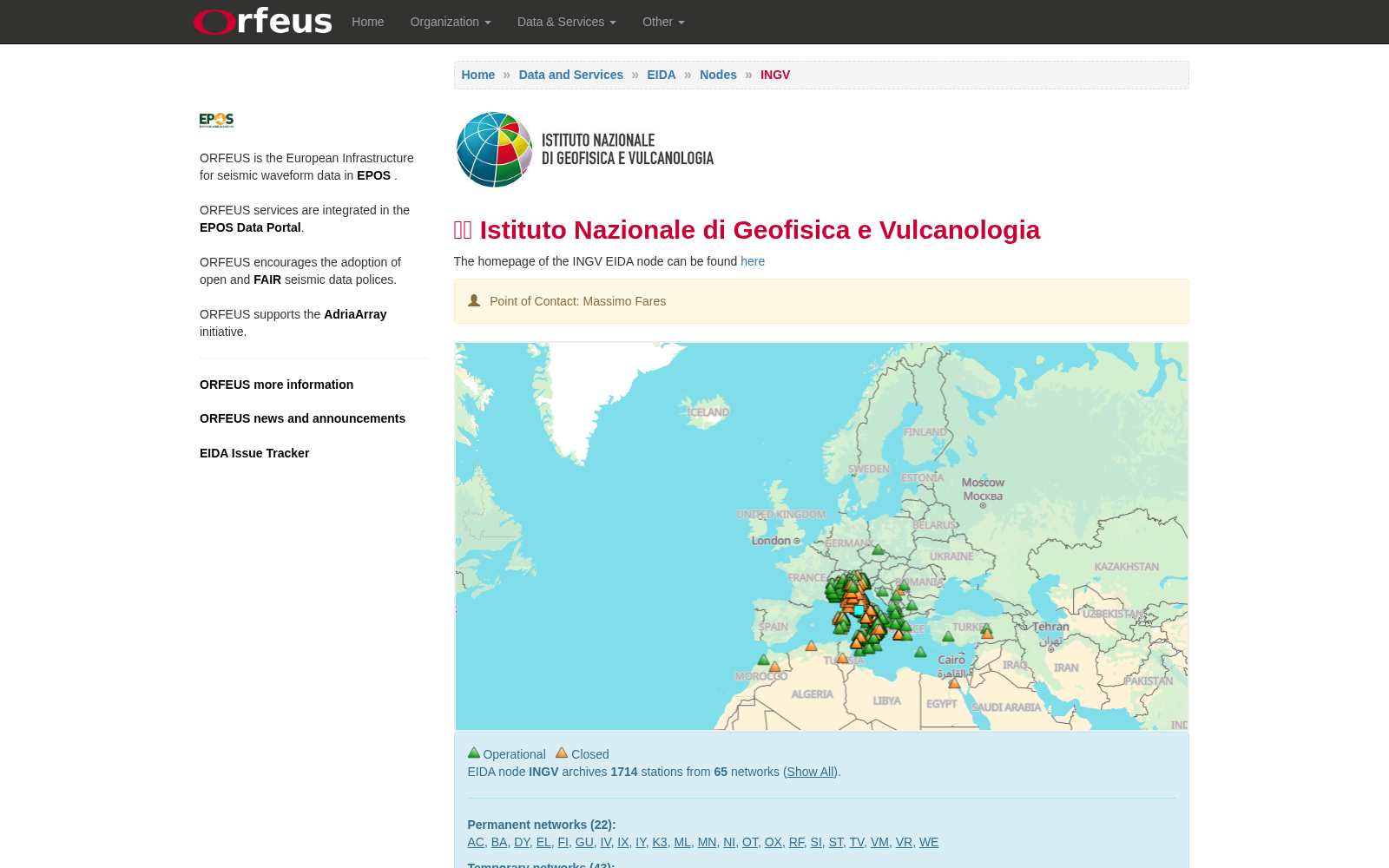The height and width of the screenshot is (868, 1389).
Task: Select the green station marker in Germany
Action: point(878,549)
